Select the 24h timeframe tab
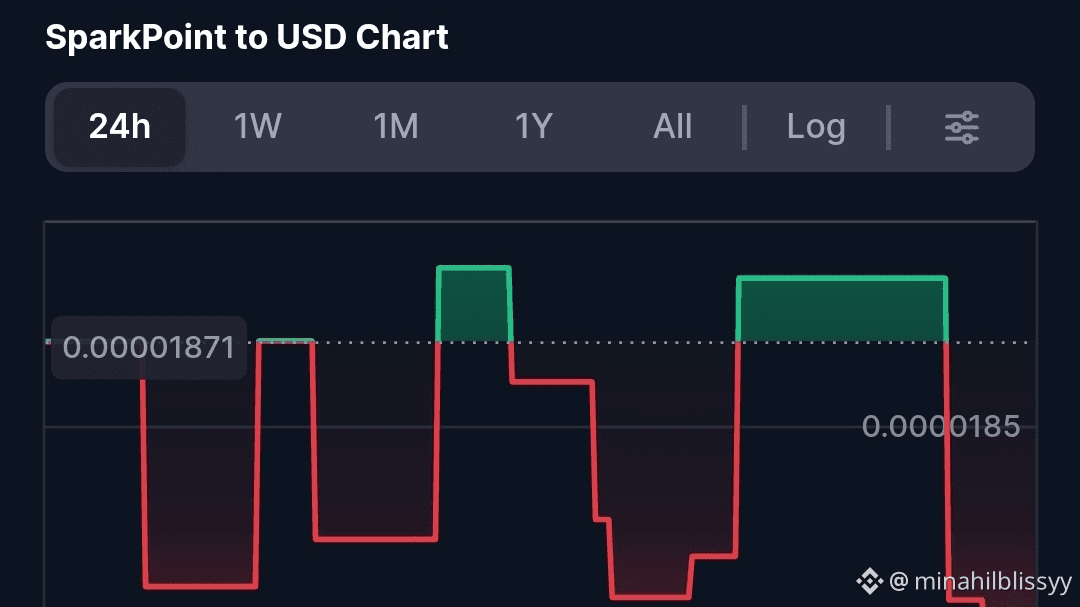The width and height of the screenshot is (1080, 607). (x=119, y=127)
